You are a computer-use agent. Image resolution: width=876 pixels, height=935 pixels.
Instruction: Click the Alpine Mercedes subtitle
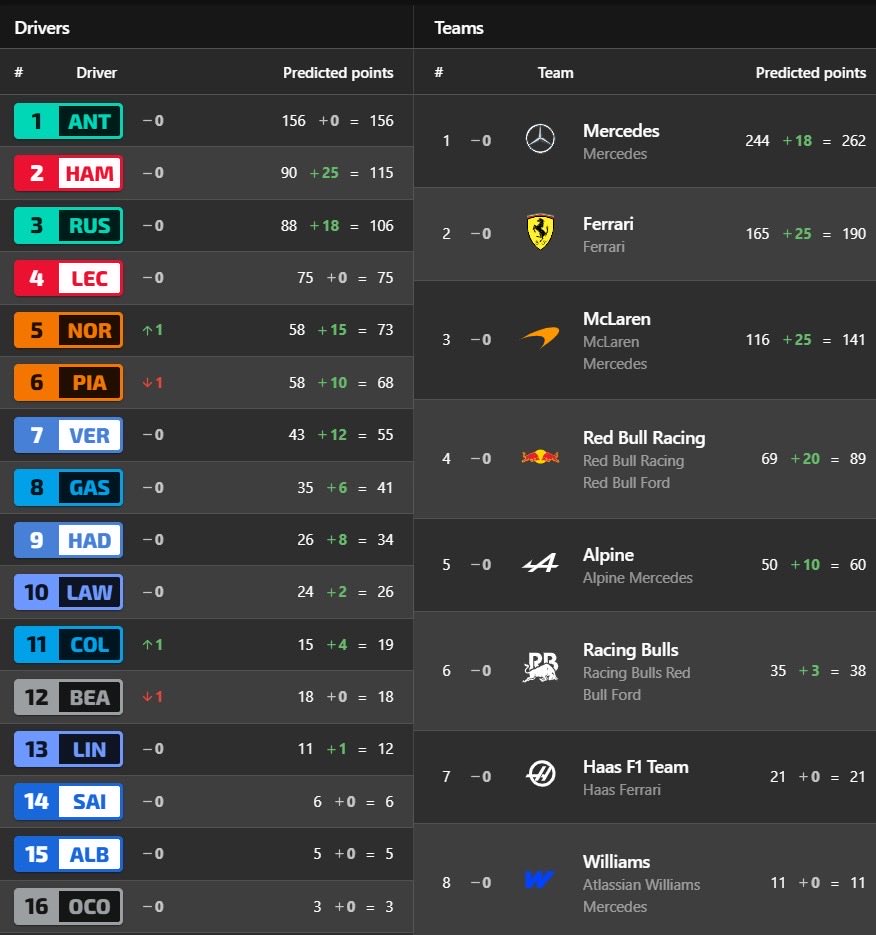[x=637, y=578]
